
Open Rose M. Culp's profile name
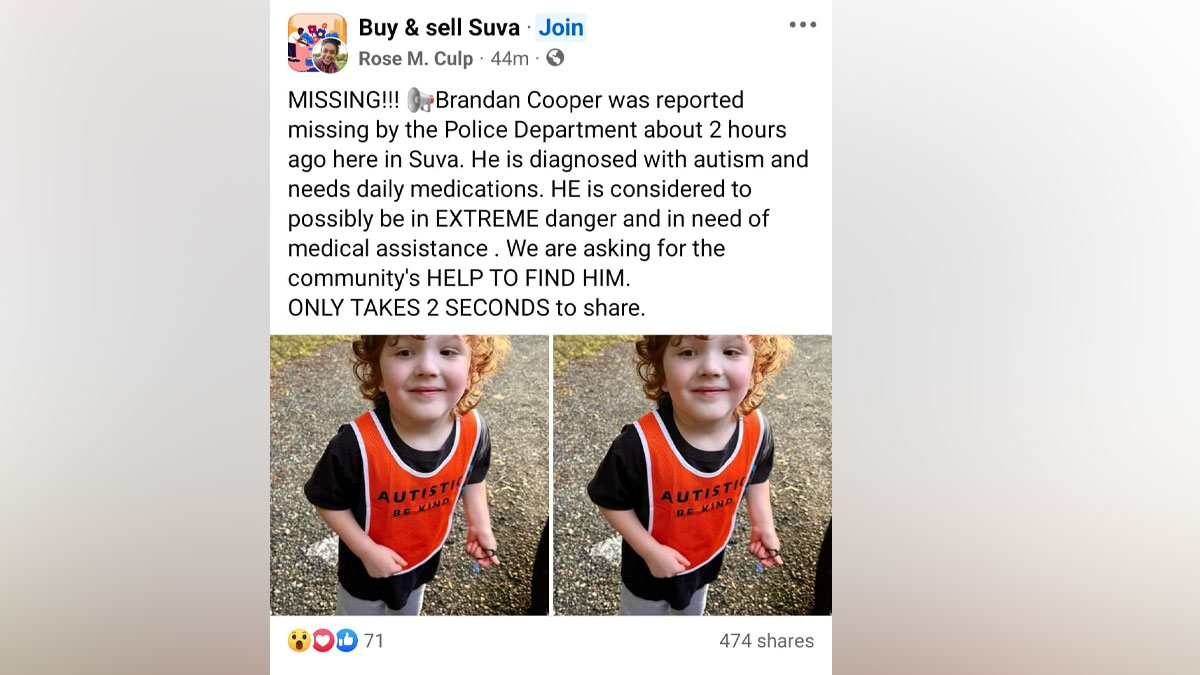click(x=416, y=58)
